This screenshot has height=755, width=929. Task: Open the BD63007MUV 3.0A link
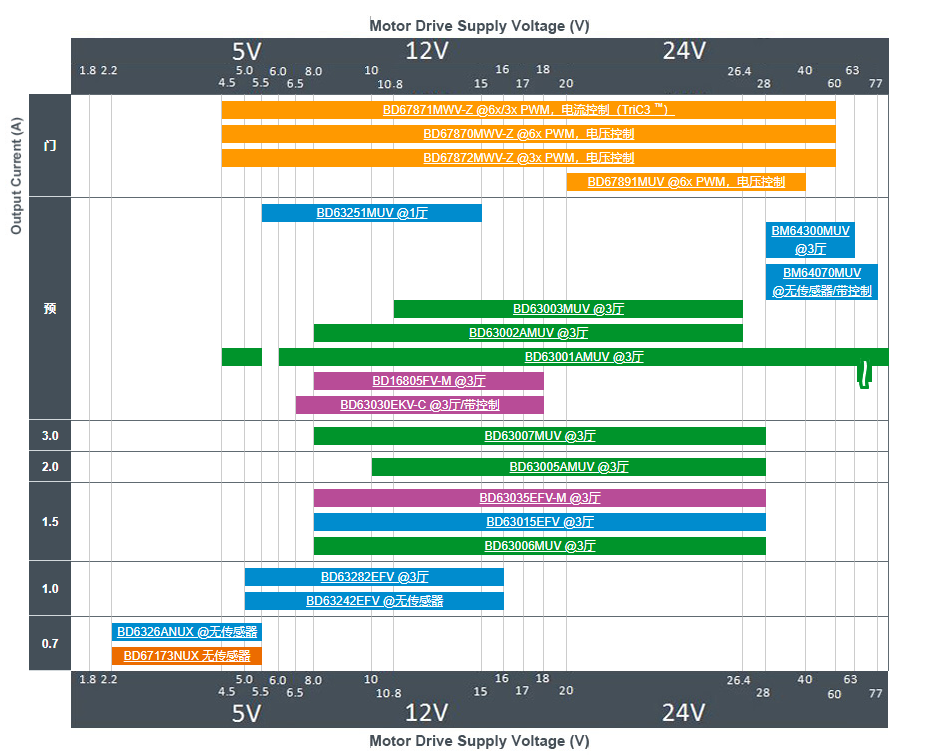539,436
